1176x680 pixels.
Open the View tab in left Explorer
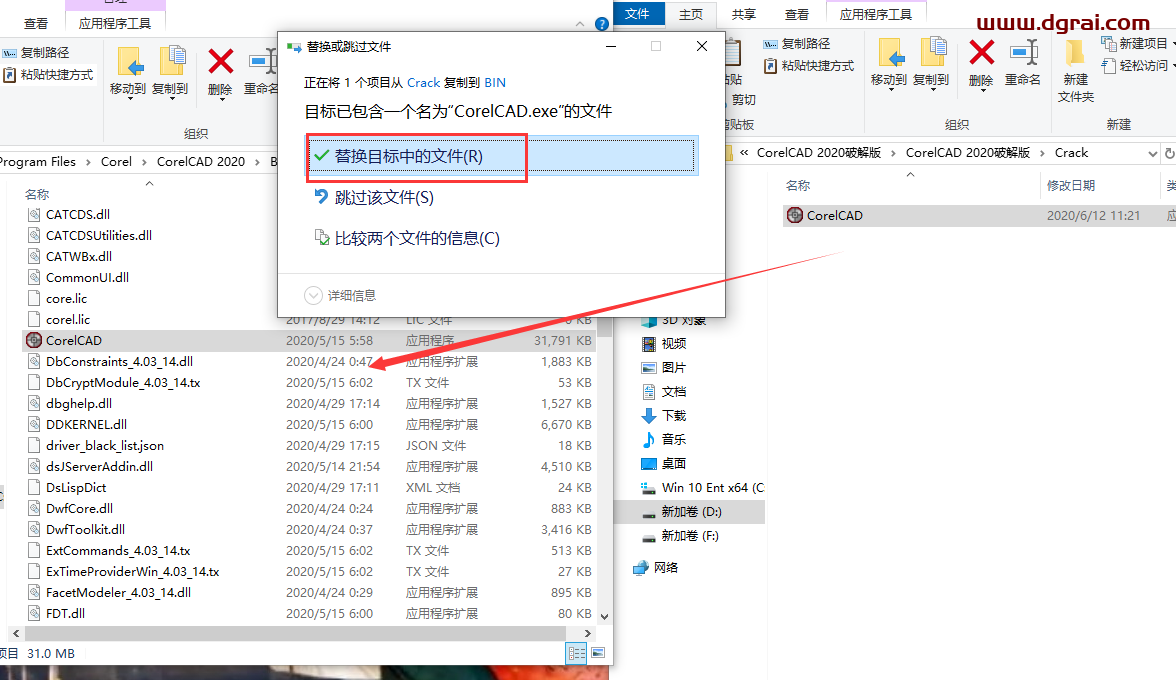36,23
